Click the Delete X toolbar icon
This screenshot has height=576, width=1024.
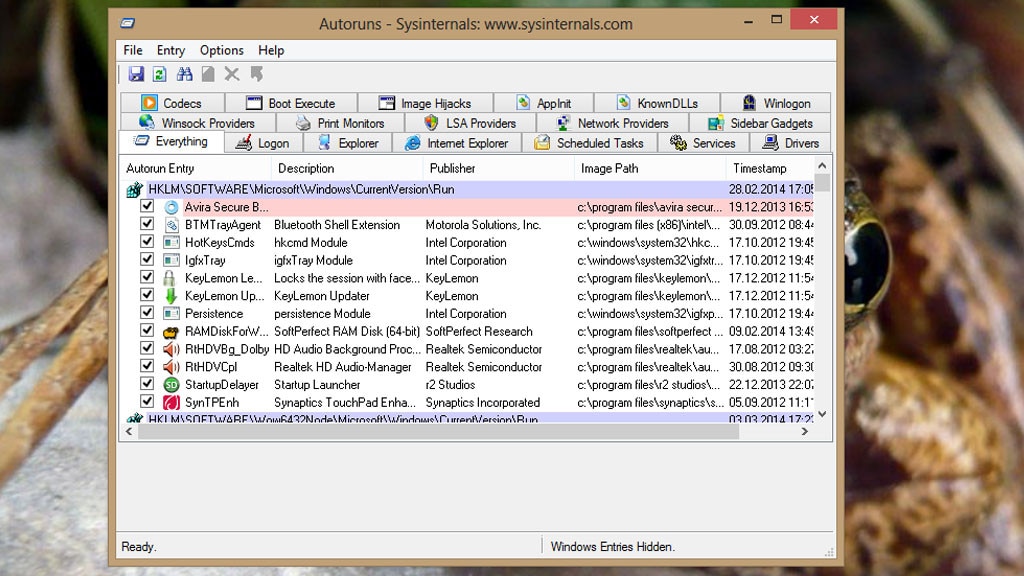click(232, 74)
